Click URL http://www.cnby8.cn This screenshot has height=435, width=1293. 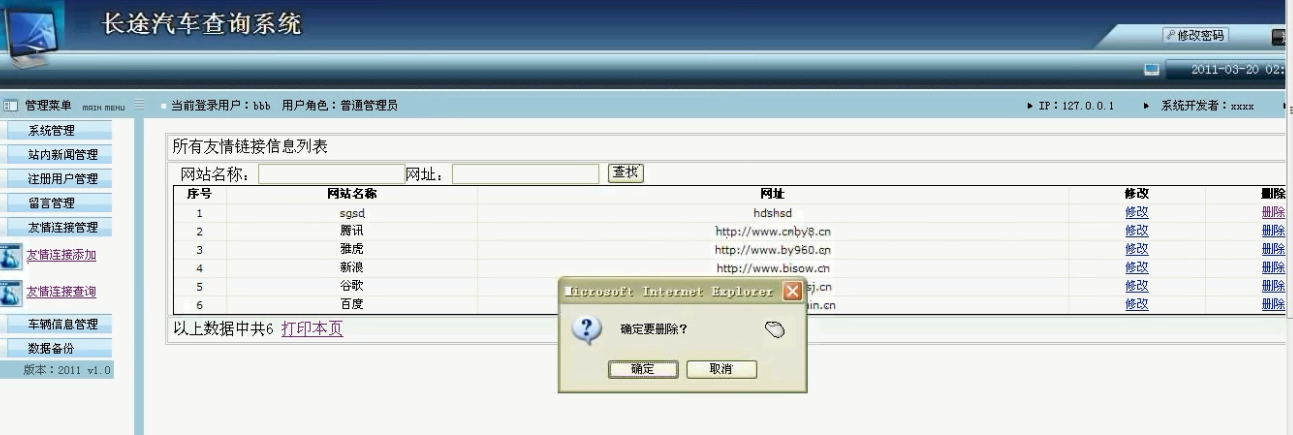click(x=773, y=231)
